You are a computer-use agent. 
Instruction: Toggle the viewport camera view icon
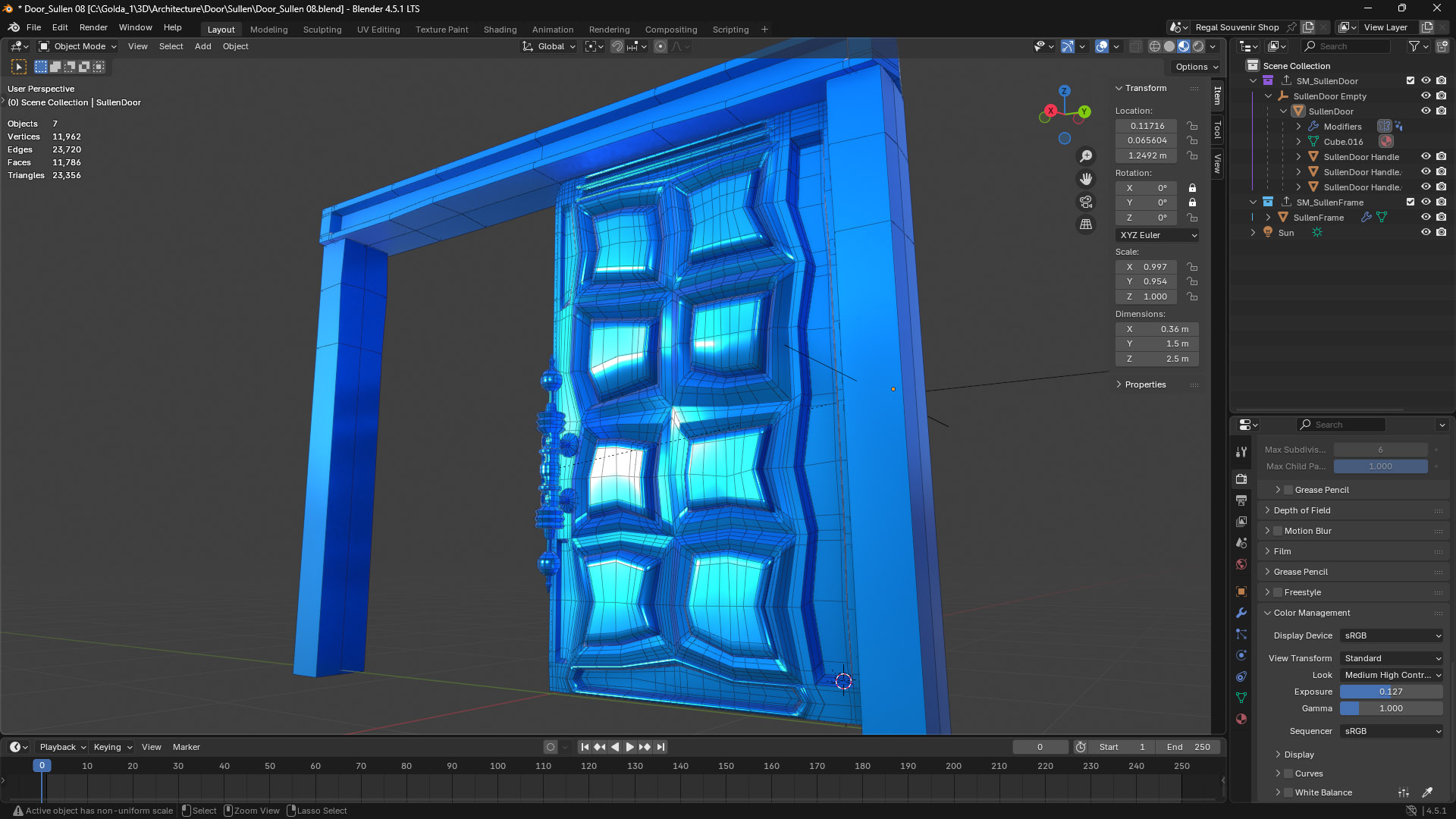click(1086, 202)
